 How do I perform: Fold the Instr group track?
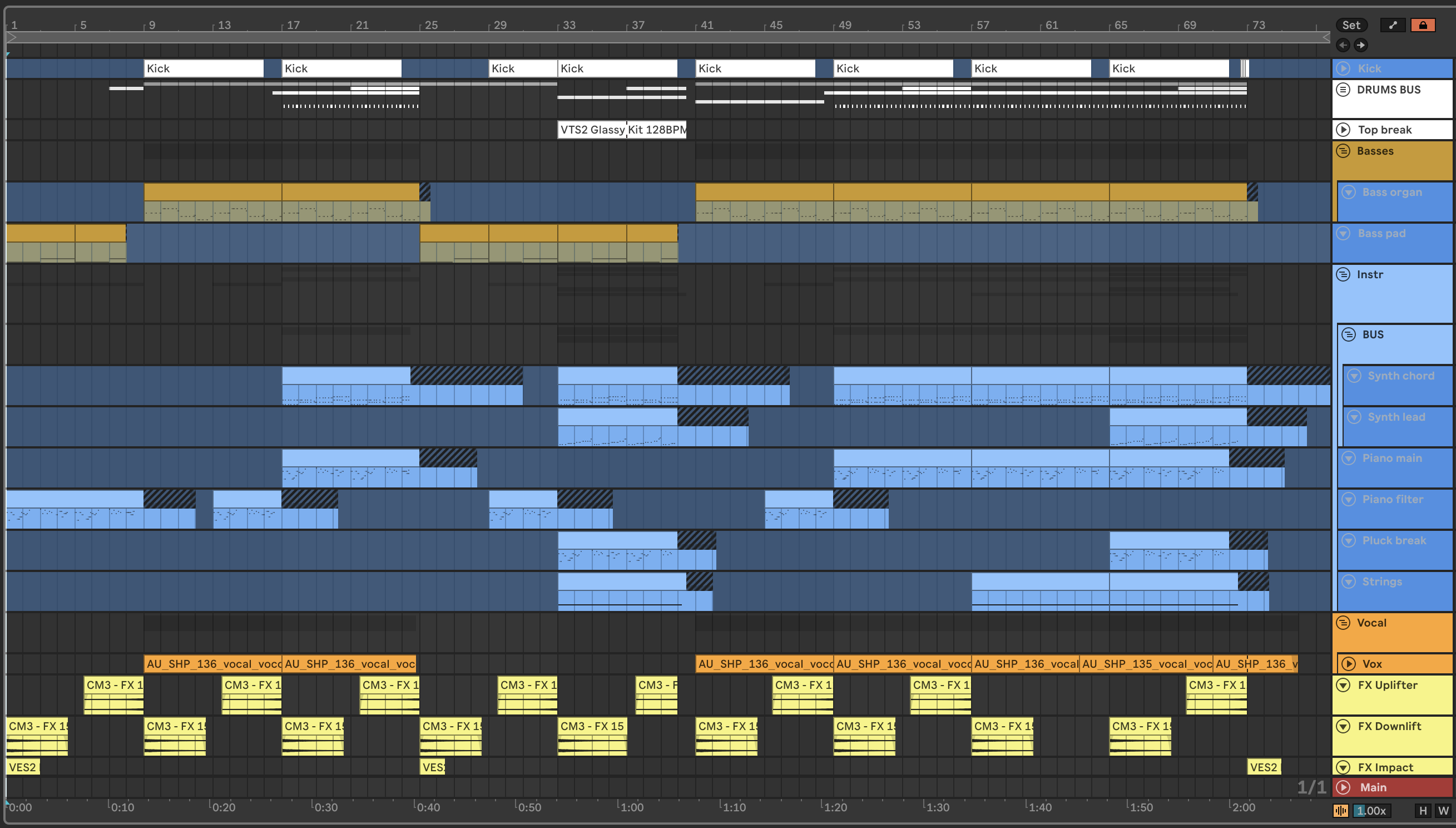[x=1343, y=275]
